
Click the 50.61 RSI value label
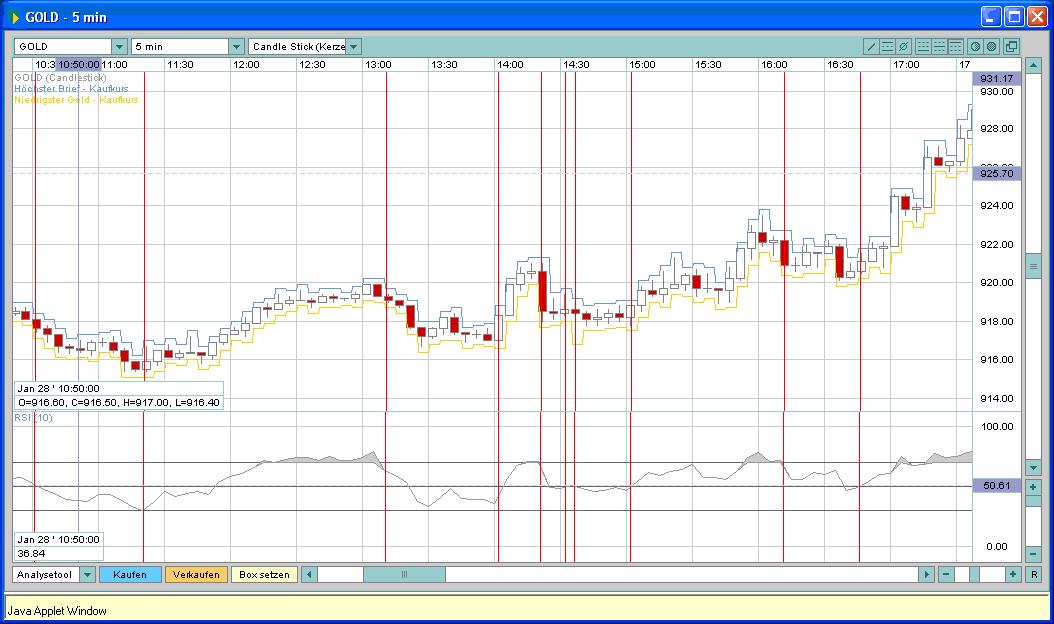click(x=996, y=485)
